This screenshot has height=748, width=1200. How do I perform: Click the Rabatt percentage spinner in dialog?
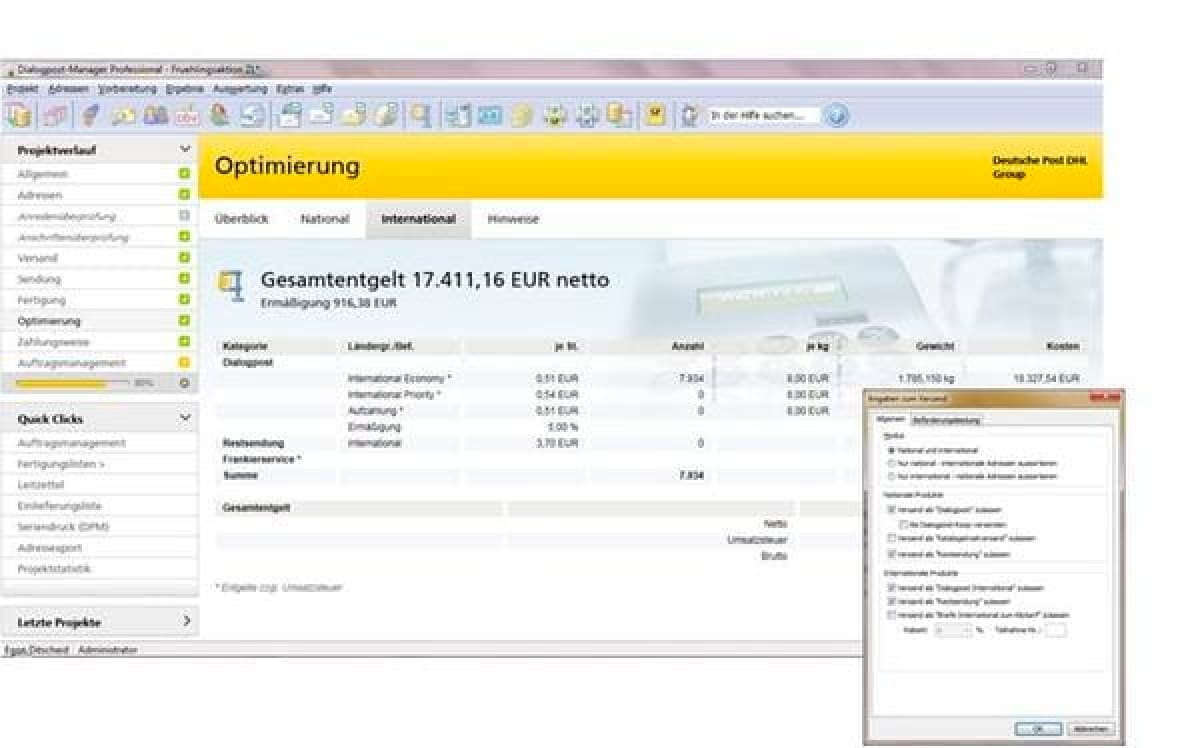click(x=952, y=631)
